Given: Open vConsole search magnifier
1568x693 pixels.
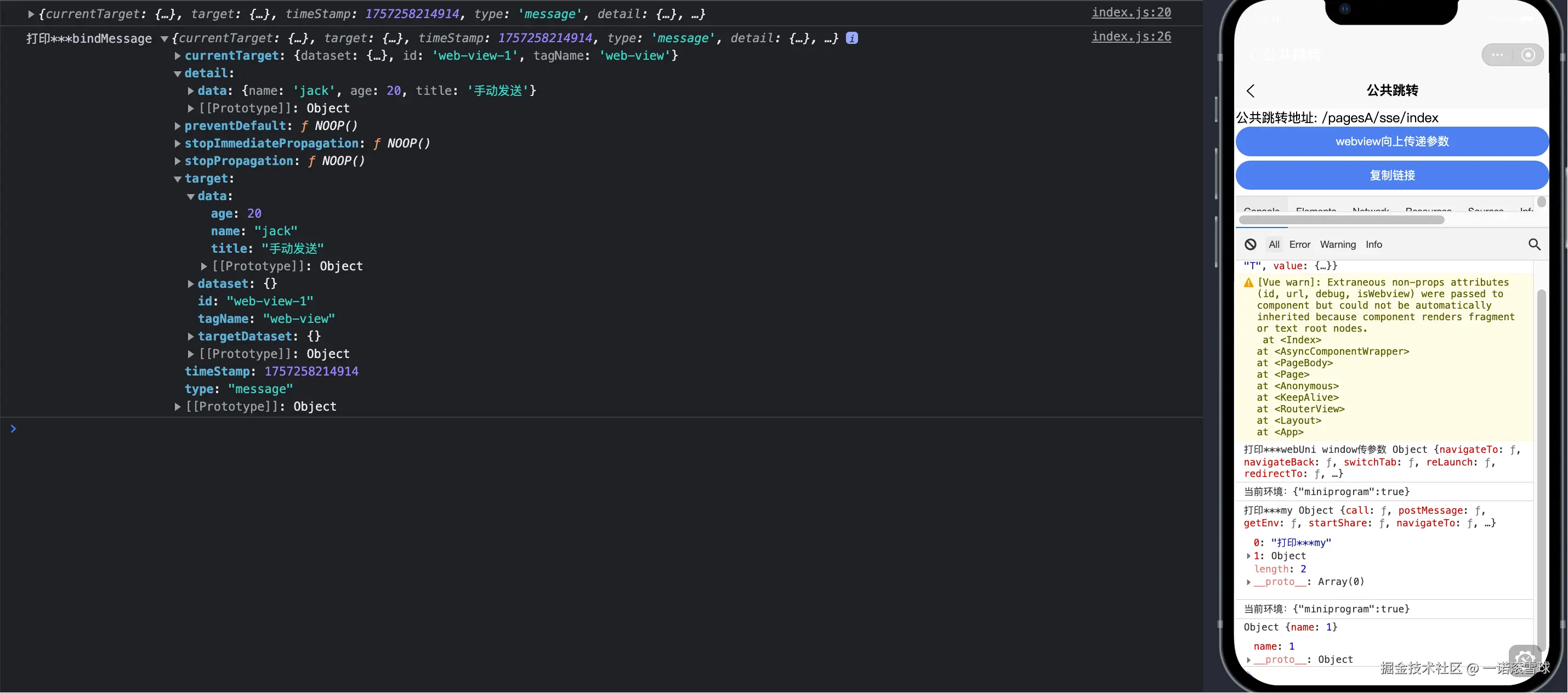Looking at the screenshot, I should 1534,244.
